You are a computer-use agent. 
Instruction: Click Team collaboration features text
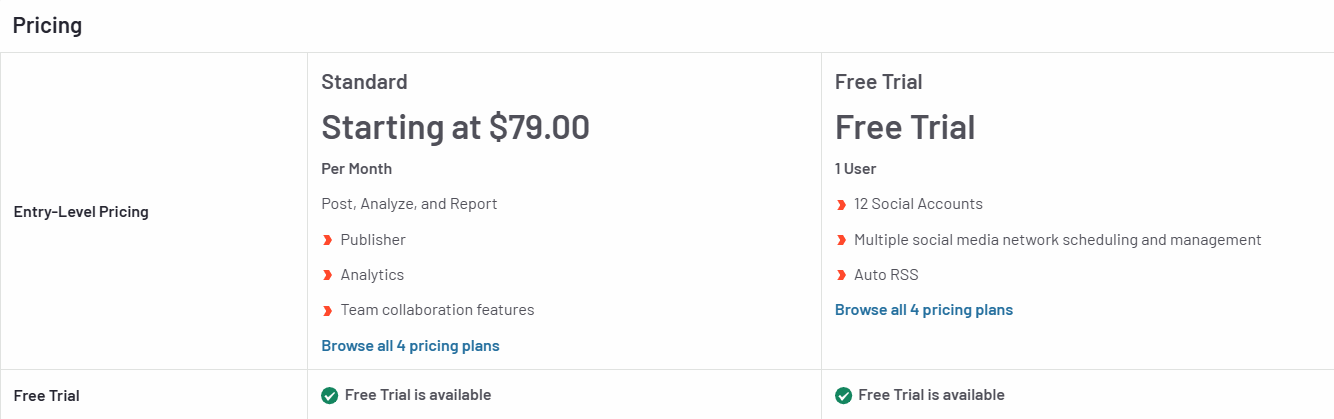[x=437, y=310]
